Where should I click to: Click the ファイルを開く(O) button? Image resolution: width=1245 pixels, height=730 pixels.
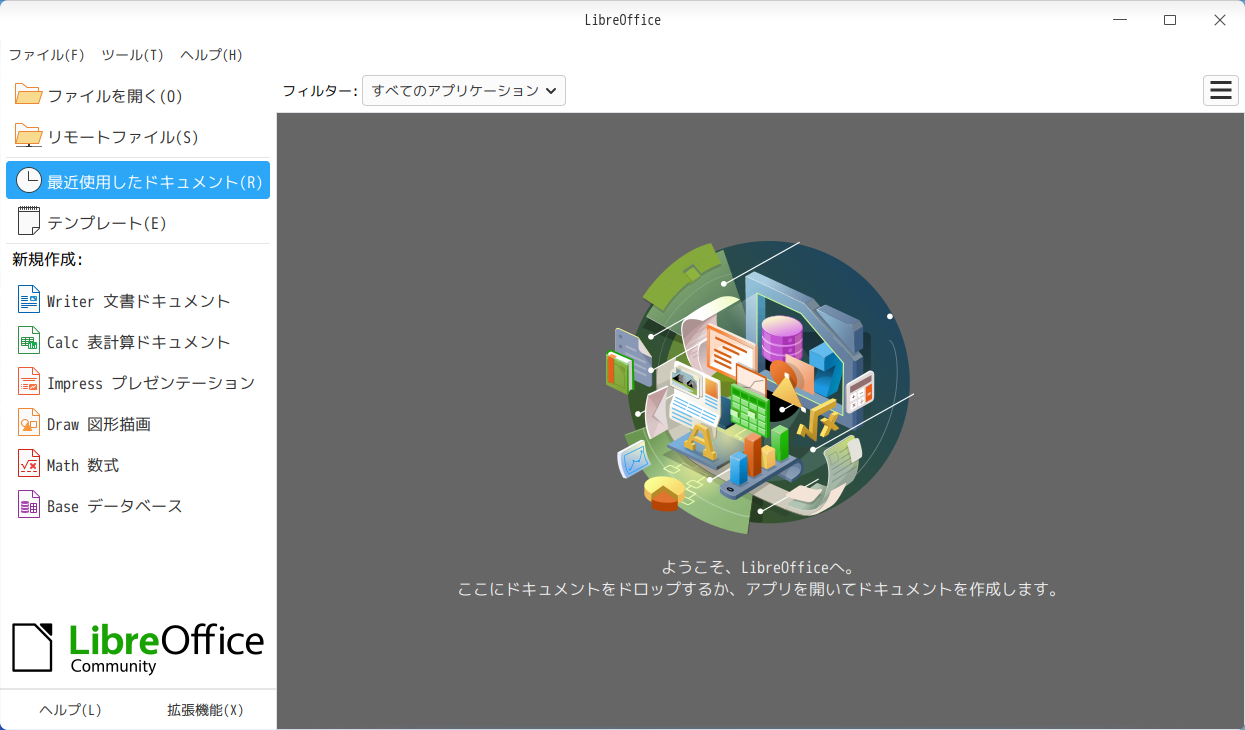[138, 96]
